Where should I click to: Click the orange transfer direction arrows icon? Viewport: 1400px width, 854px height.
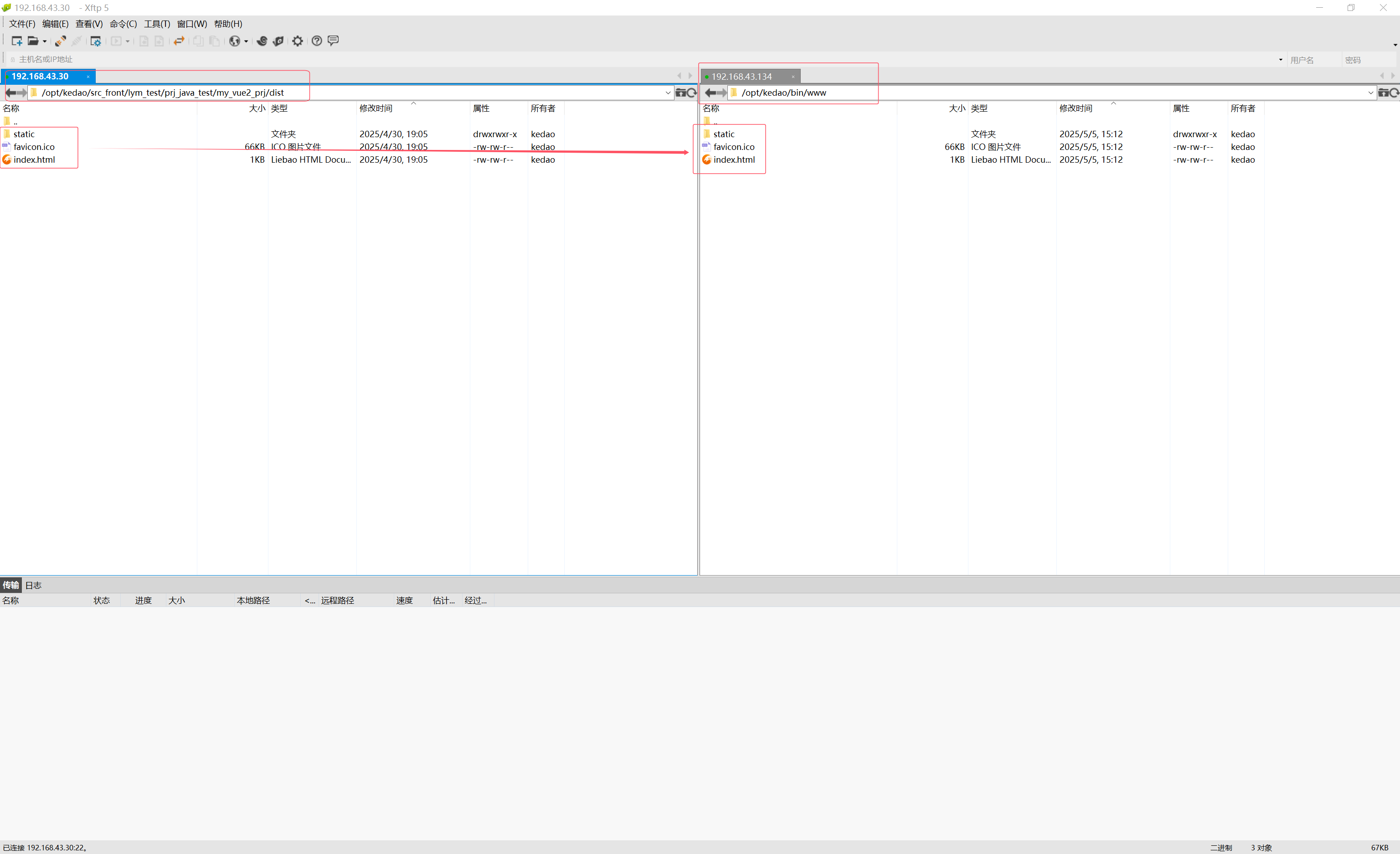click(x=179, y=41)
